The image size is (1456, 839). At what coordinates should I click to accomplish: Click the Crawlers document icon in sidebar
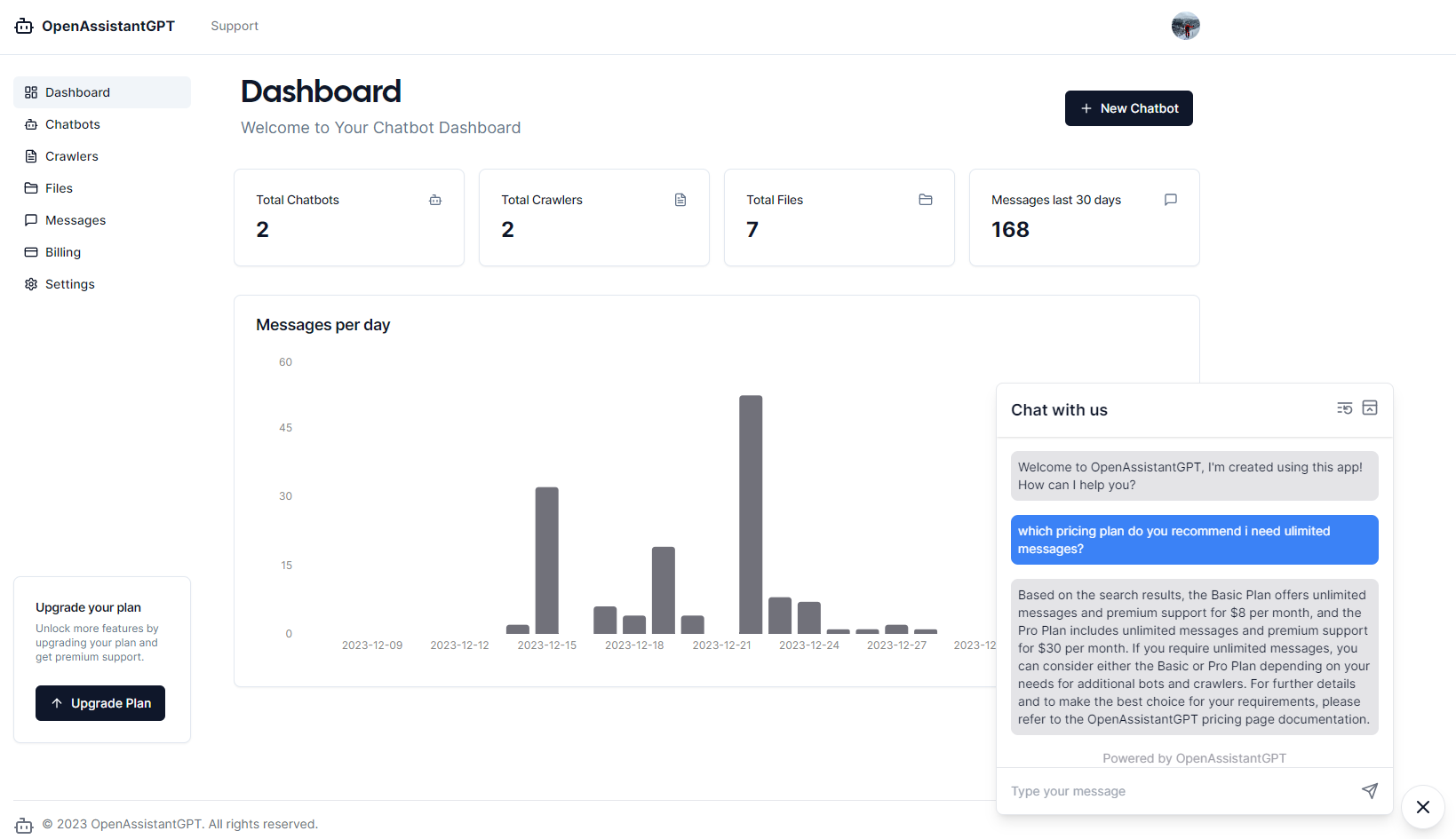click(x=31, y=156)
